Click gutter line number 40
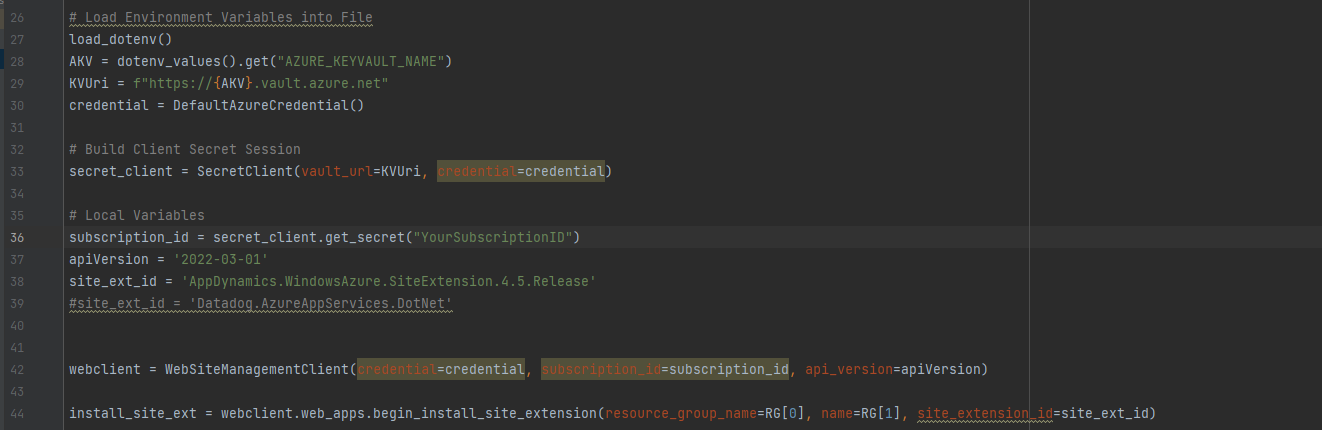This screenshot has height=430, width=1322. coord(17,325)
